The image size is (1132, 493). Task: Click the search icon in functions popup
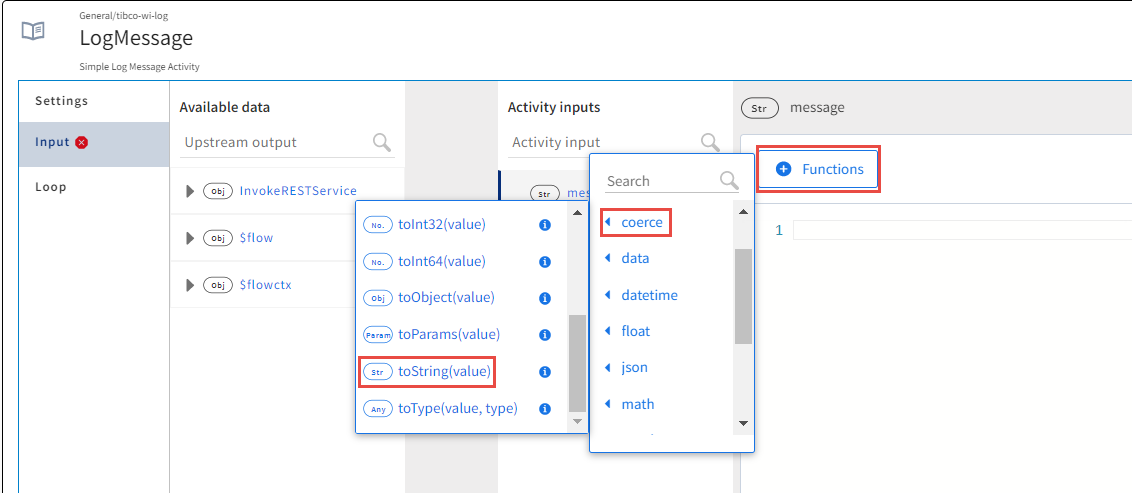[x=729, y=181]
